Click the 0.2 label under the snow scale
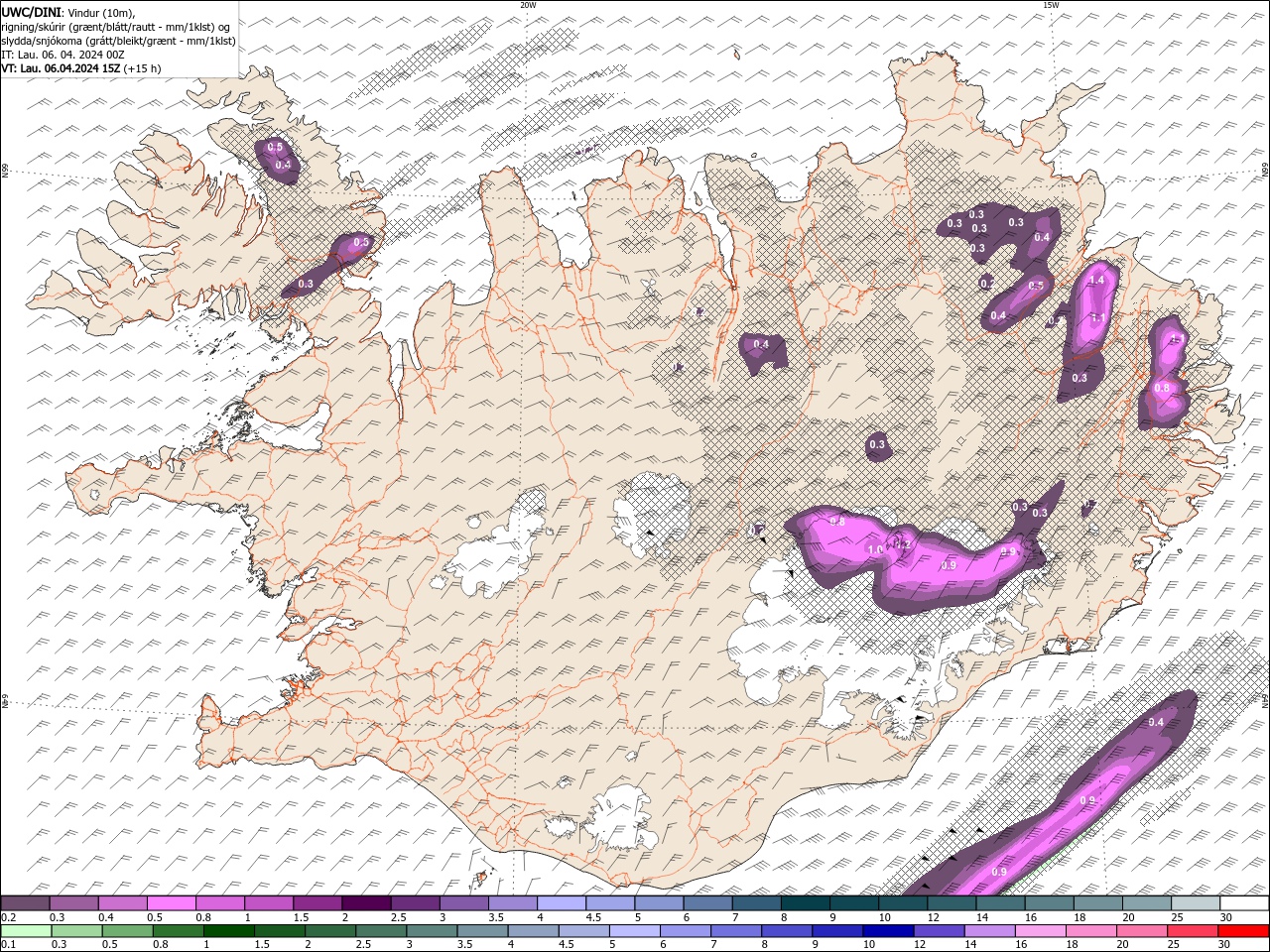Screen dimensions: 1270x952 point(8,917)
